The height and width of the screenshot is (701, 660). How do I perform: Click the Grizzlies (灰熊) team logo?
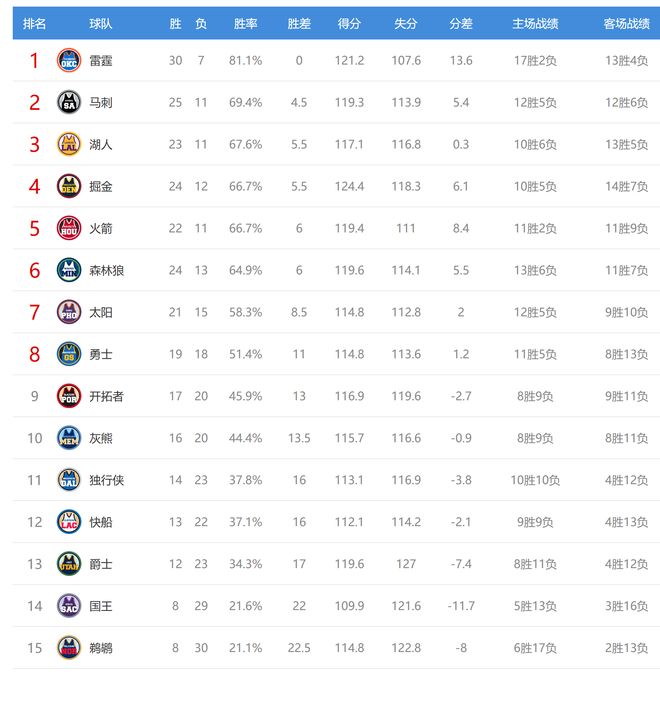coord(68,438)
